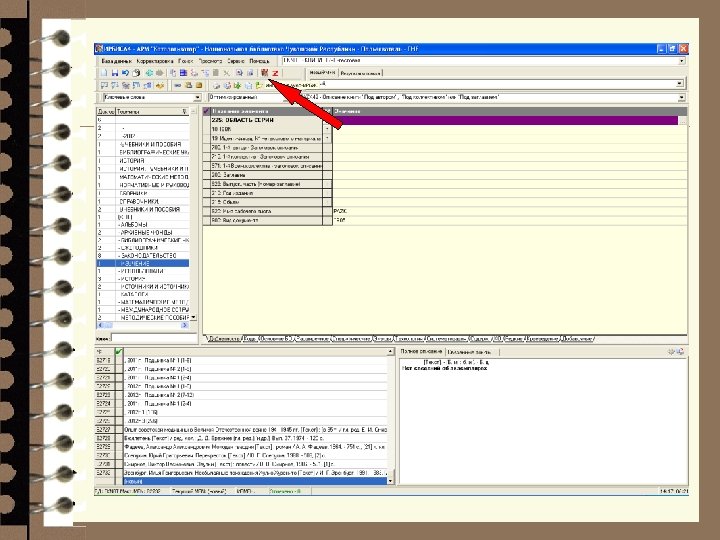
Task: Open the "Просмотр" menu
Action: [210, 61]
